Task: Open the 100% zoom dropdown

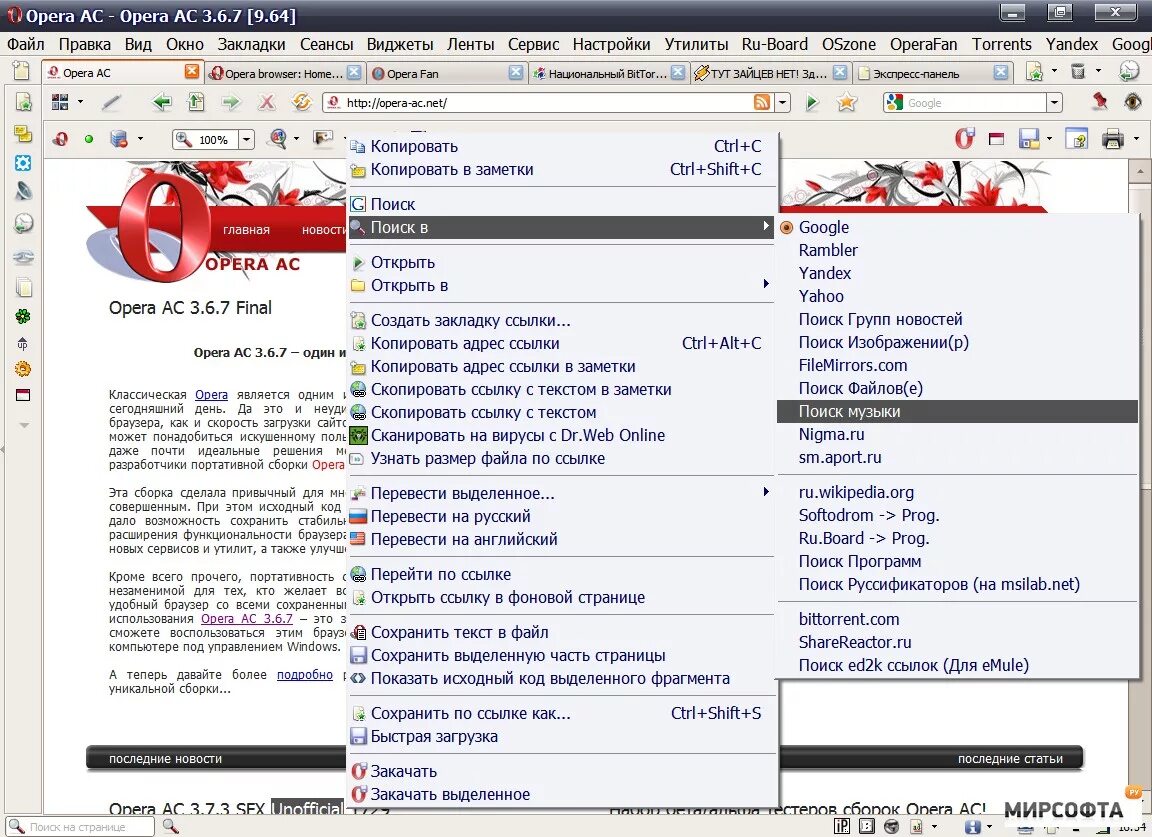Action: (246, 139)
